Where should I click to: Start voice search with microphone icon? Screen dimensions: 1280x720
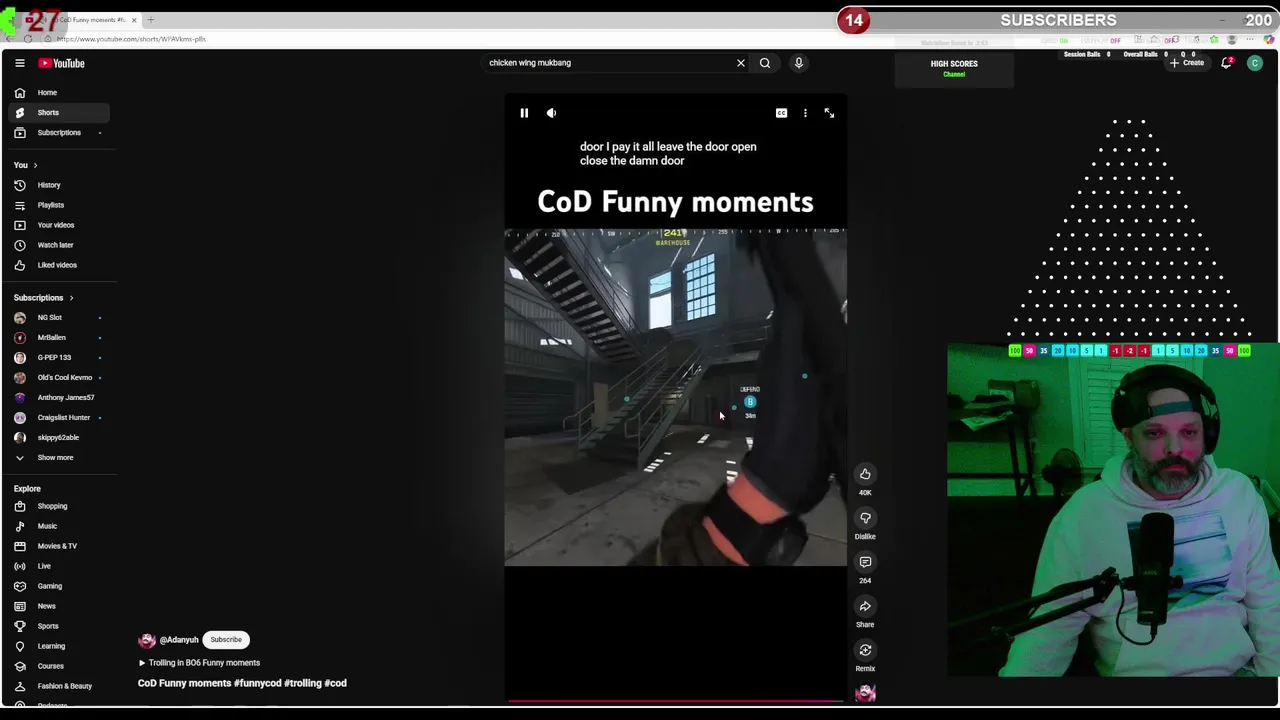click(799, 63)
